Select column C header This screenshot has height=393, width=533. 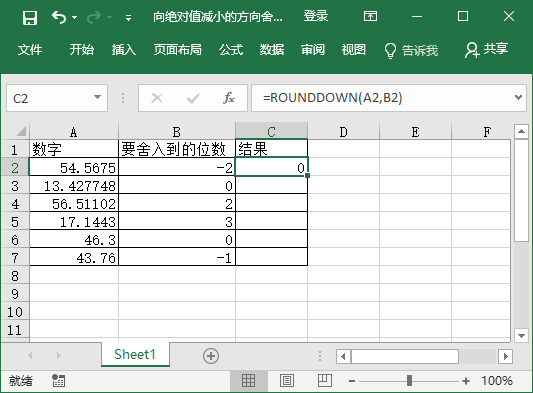(271, 131)
